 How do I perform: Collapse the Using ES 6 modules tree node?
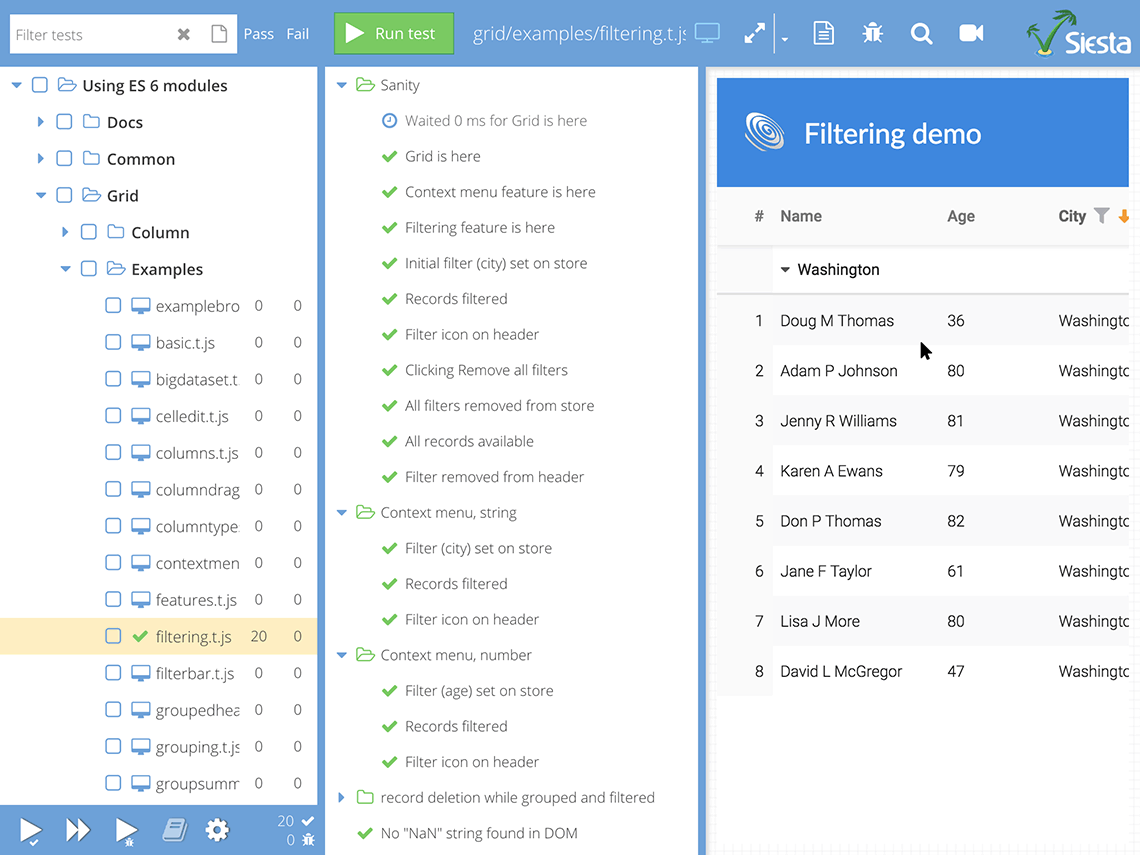pyautogui.click(x=17, y=86)
